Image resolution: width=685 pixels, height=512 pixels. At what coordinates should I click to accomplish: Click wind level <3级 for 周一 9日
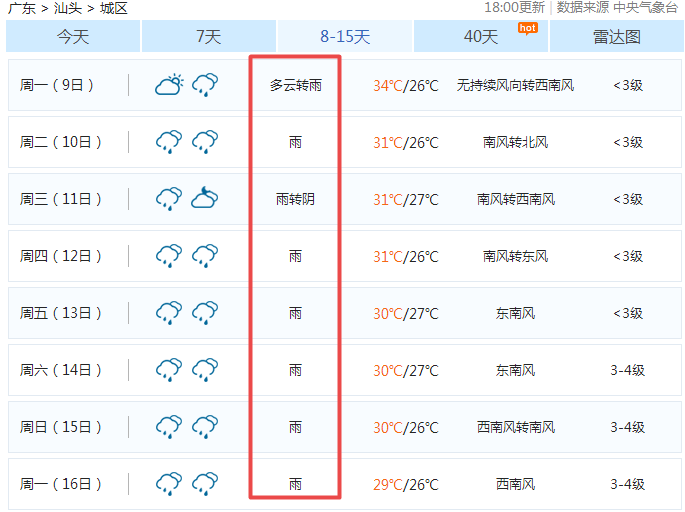click(628, 85)
